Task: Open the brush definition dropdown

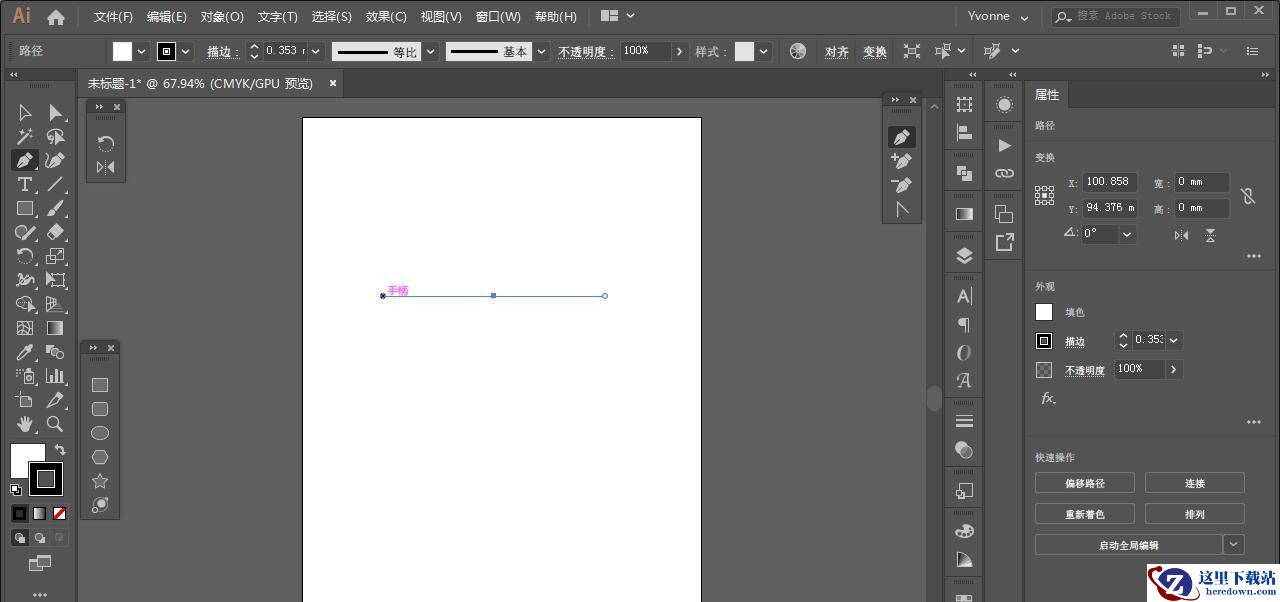Action: coord(542,51)
